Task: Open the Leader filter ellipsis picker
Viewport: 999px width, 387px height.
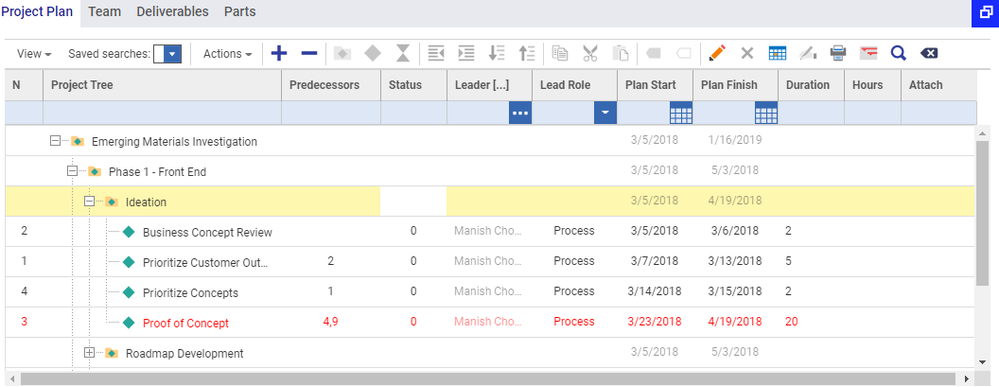Action: (521, 113)
